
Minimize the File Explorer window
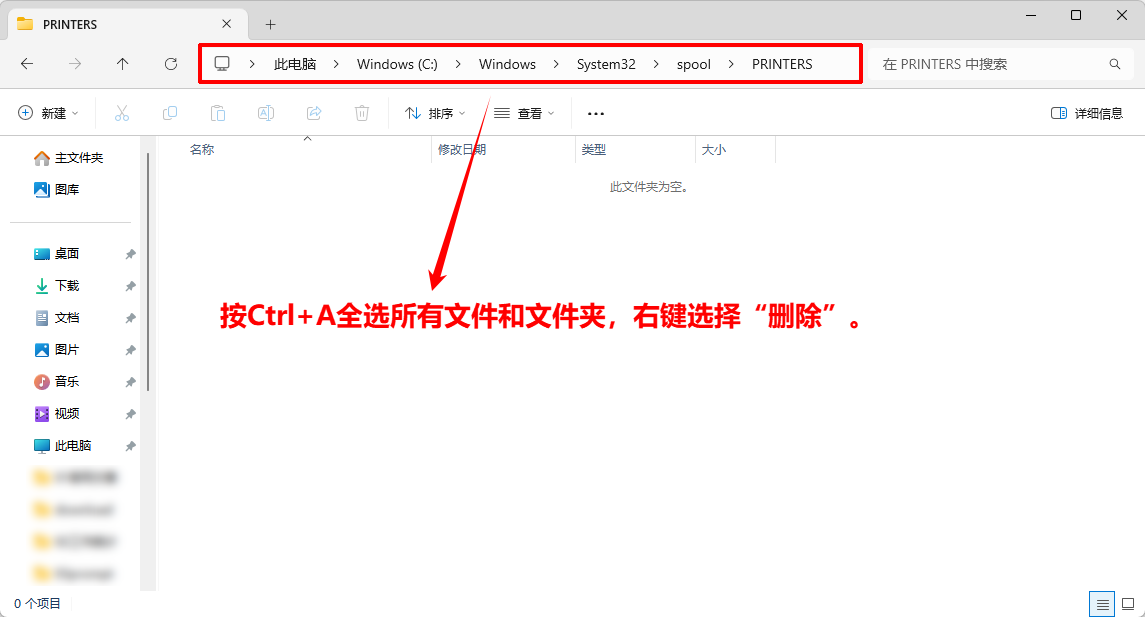click(1031, 15)
